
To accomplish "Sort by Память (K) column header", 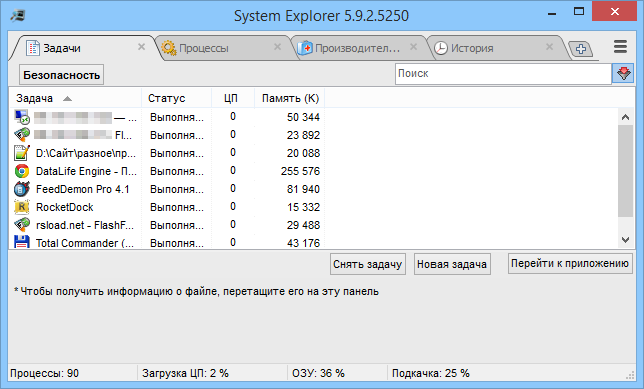I will [290, 98].
